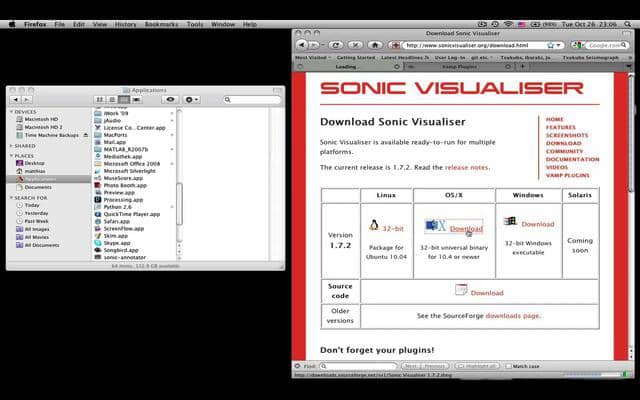This screenshot has width=640, height=400.
Task: Open the Apple menu
Action: click(x=12, y=24)
